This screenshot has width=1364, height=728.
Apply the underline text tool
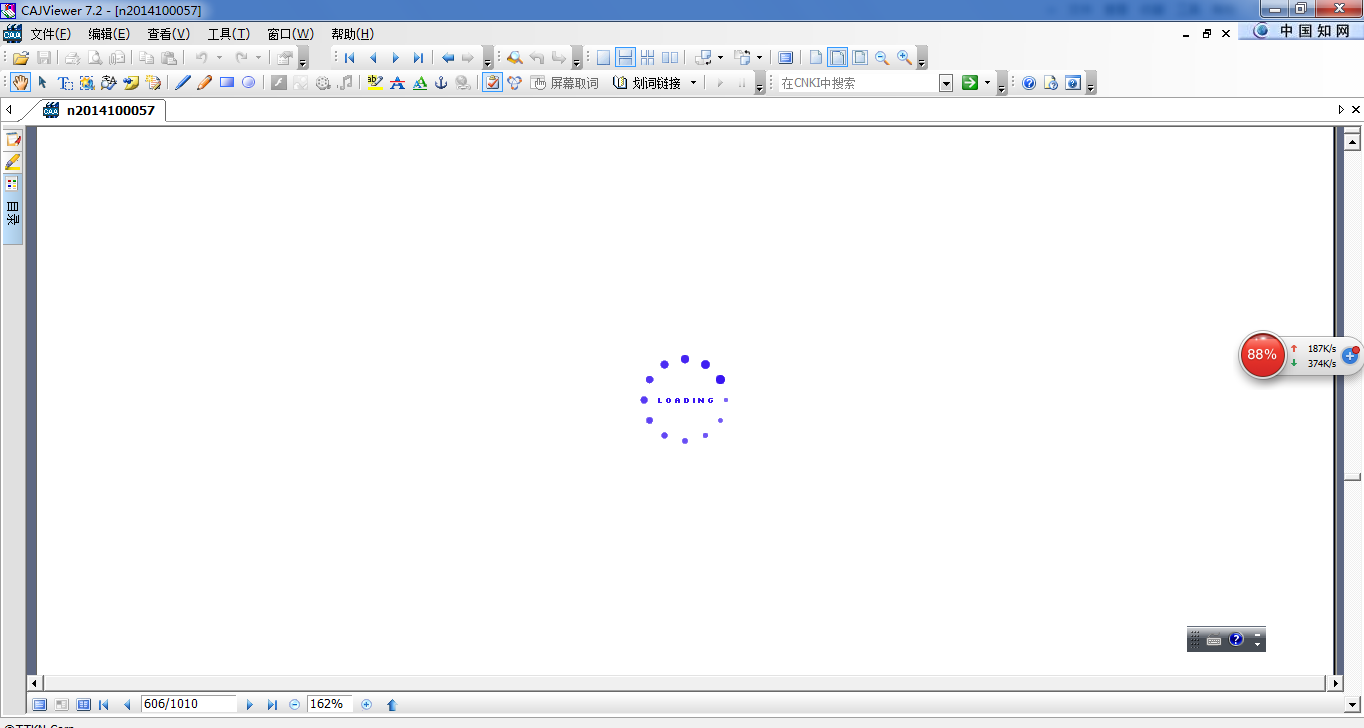click(x=419, y=83)
